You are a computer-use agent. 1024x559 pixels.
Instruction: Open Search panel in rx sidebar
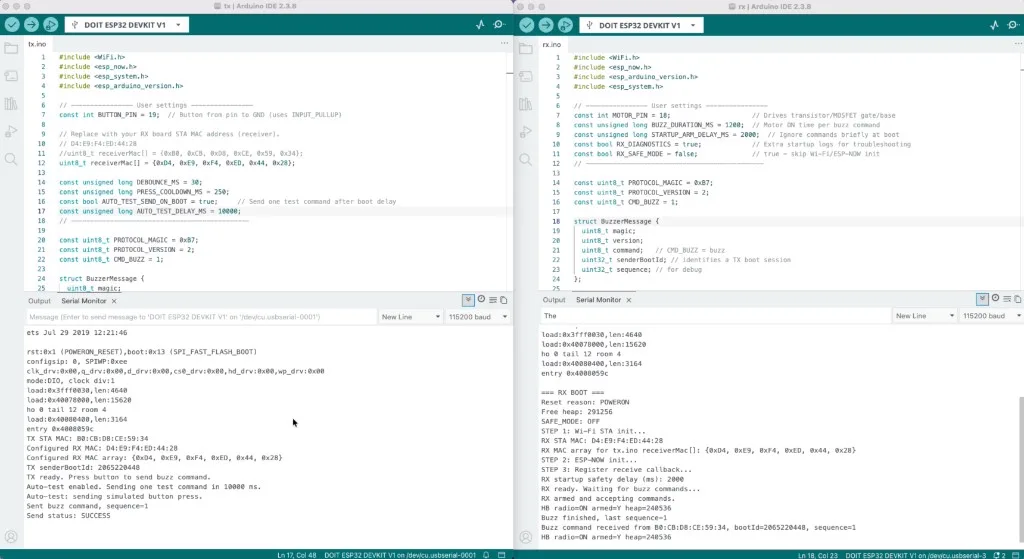click(x=526, y=159)
